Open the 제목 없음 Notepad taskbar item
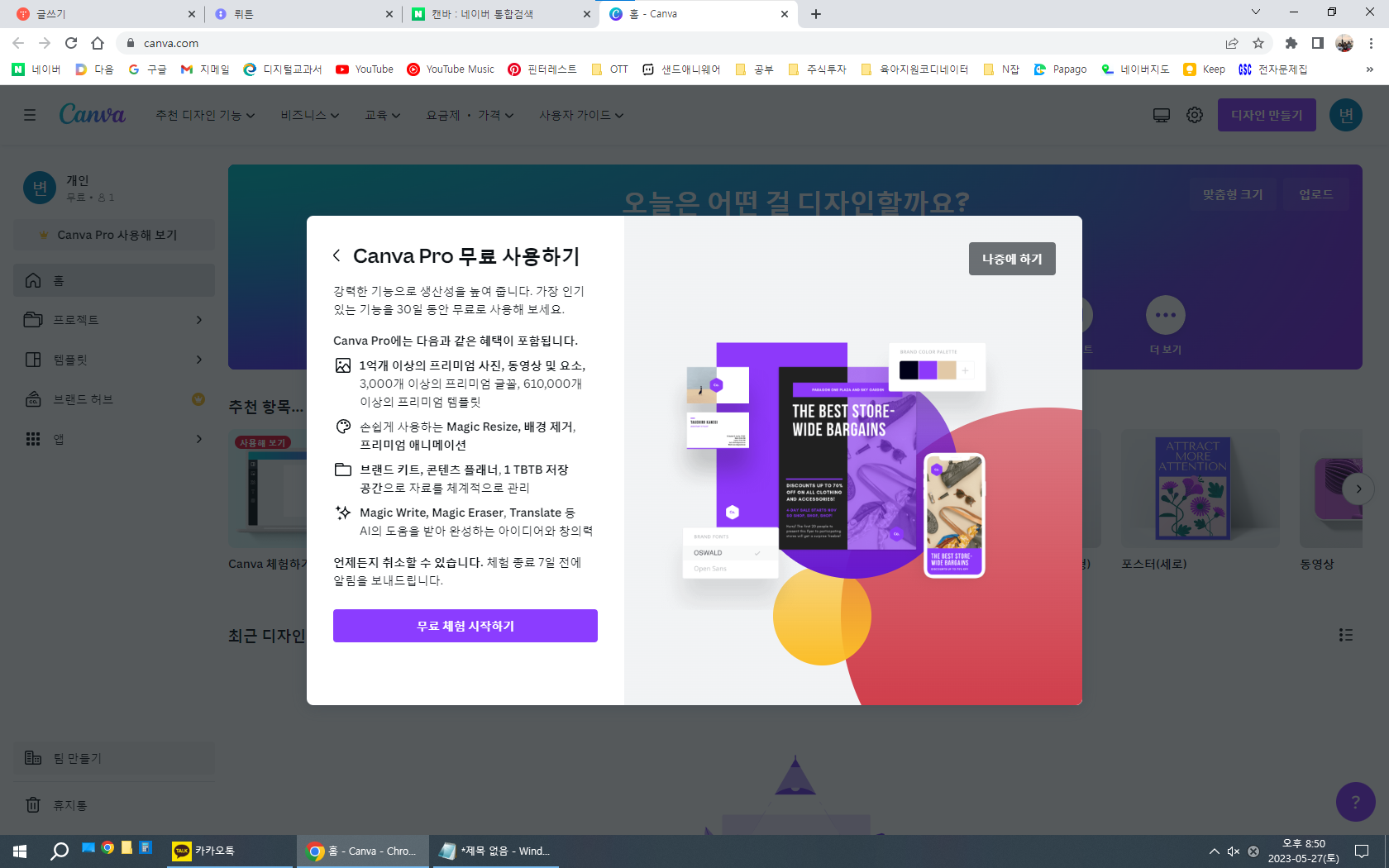The width and height of the screenshot is (1389, 868). (494, 851)
